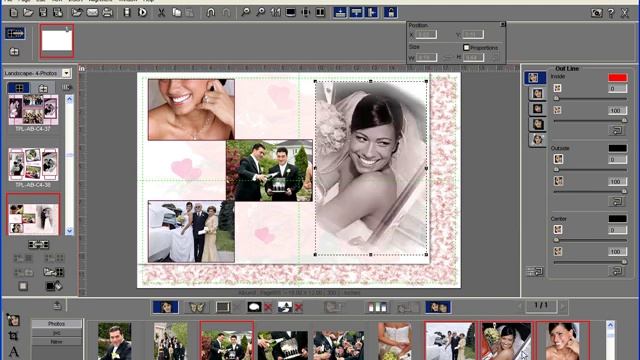Click the Inside red color swatch
640x360 pixels.
coord(618,78)
